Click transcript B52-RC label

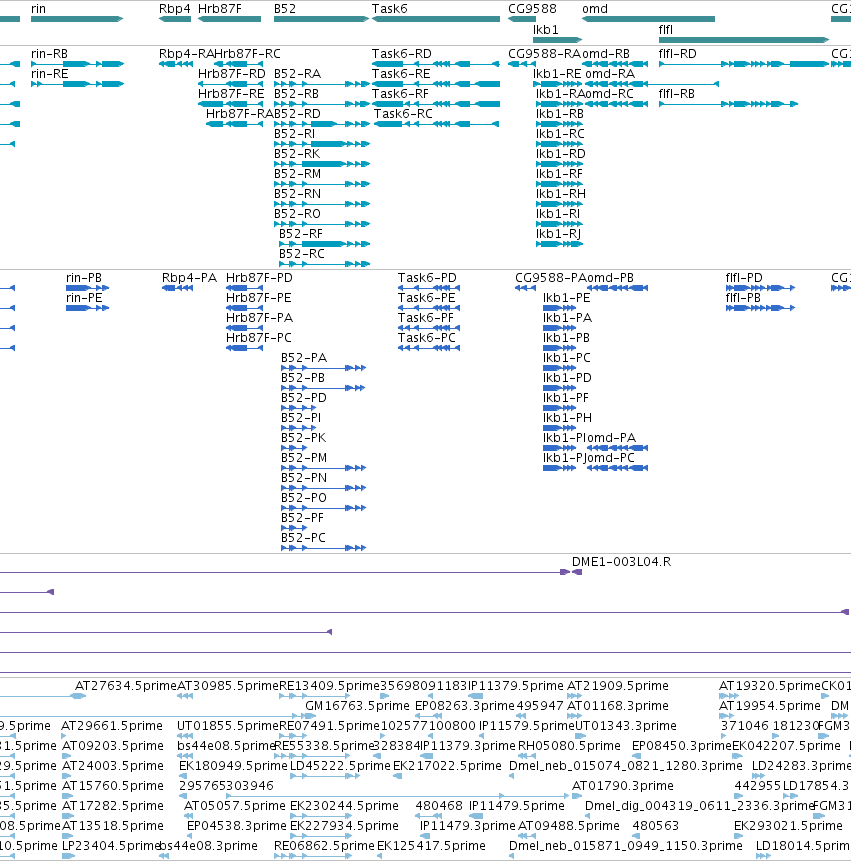tap(301, 254)
